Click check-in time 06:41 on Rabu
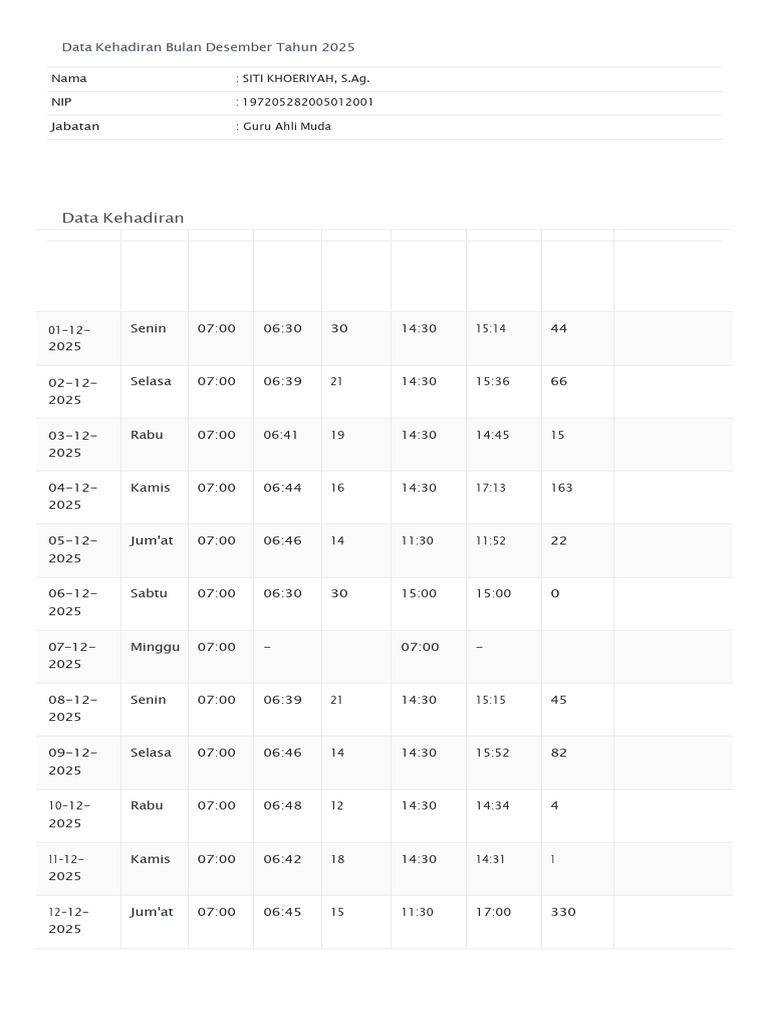 280,435
